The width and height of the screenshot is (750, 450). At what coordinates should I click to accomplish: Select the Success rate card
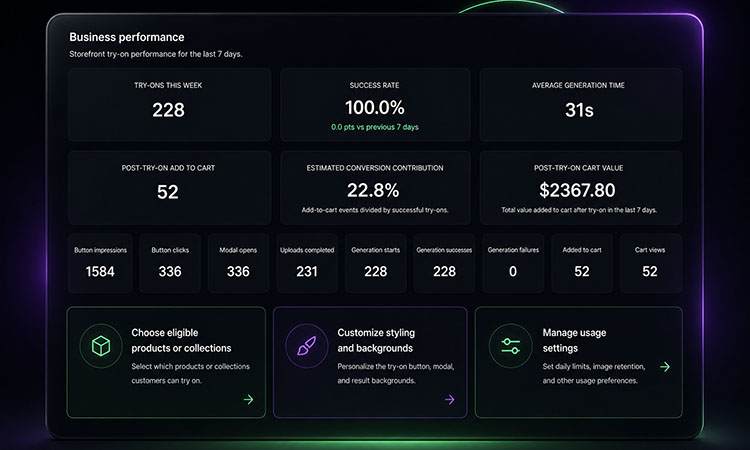(x=375, y=105)
